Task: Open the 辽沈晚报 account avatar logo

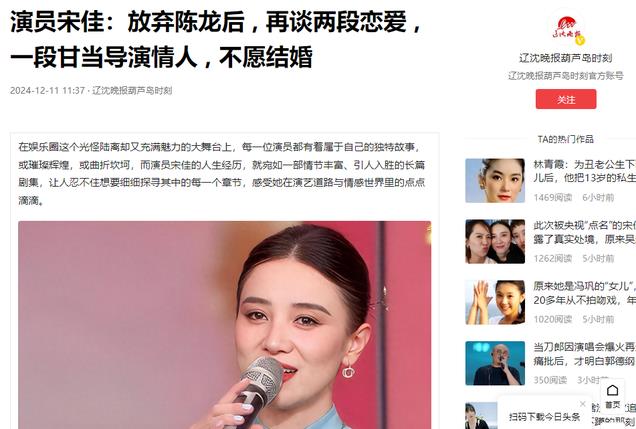Action: coord(566,30)
